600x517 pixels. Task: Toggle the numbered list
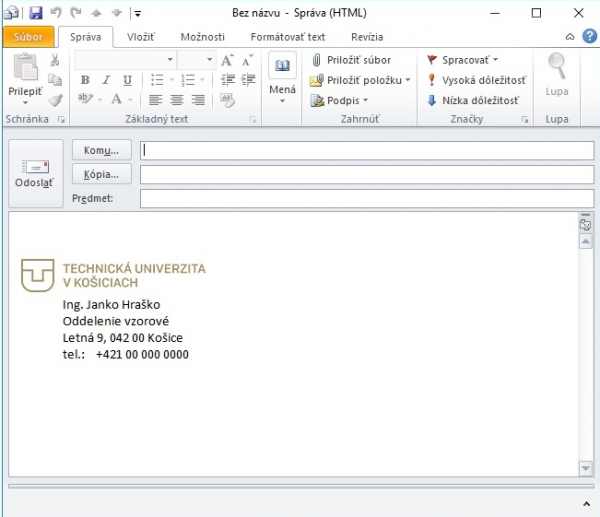point(188,80)
